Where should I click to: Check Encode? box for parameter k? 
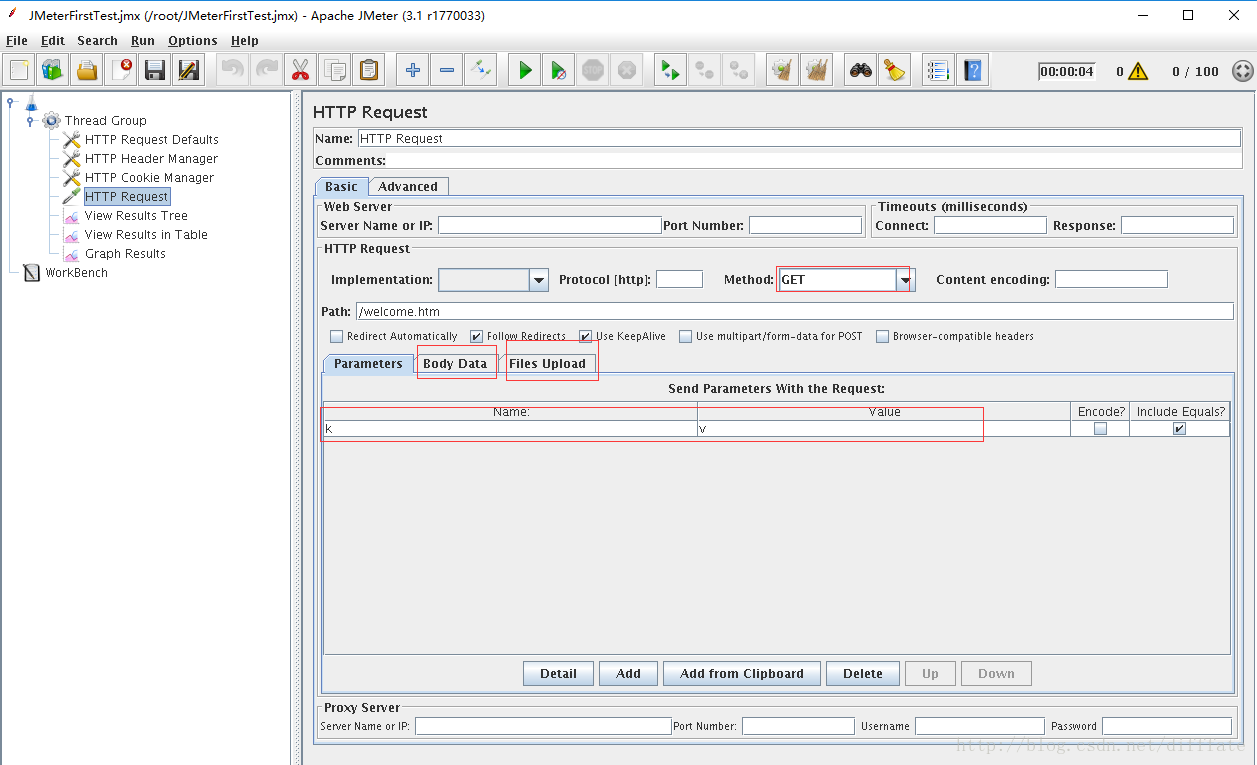point(1100,429)
